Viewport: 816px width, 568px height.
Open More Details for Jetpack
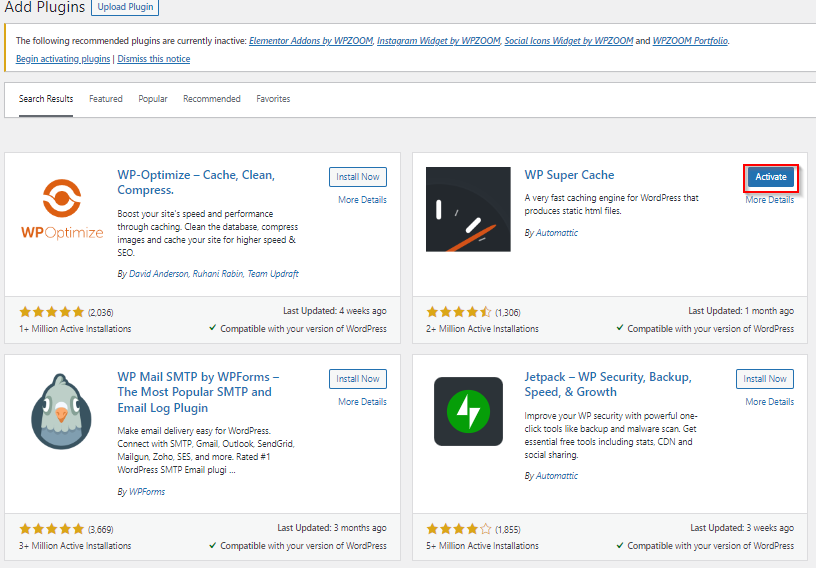pyautogui.click(x=770, y=402)
